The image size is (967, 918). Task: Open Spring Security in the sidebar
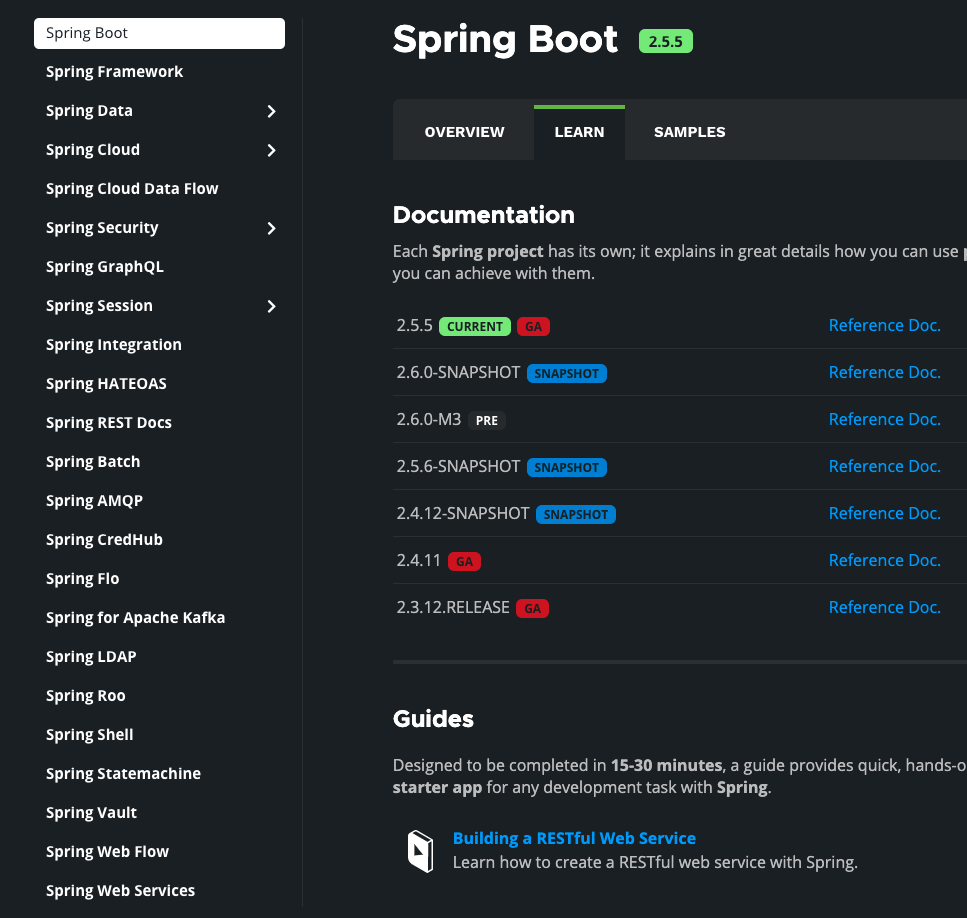tap(102, 228)
